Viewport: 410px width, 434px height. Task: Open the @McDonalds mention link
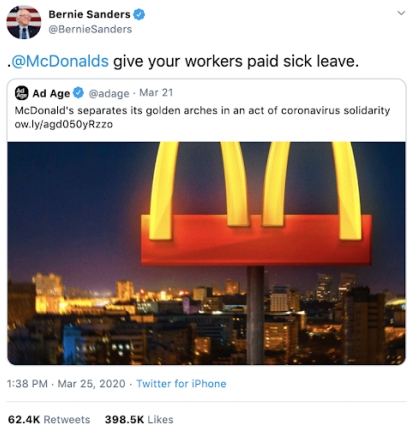tap(59, 61)
